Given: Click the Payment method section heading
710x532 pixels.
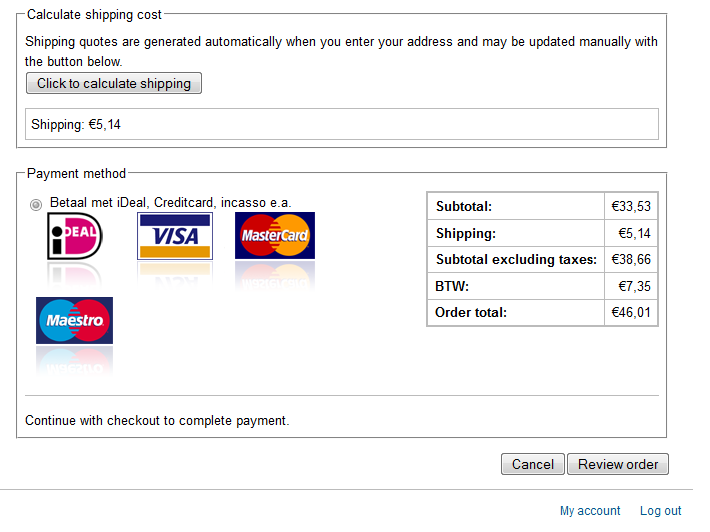Looking at the screenshot, I should pyautogui.click(x=76, y=173).
